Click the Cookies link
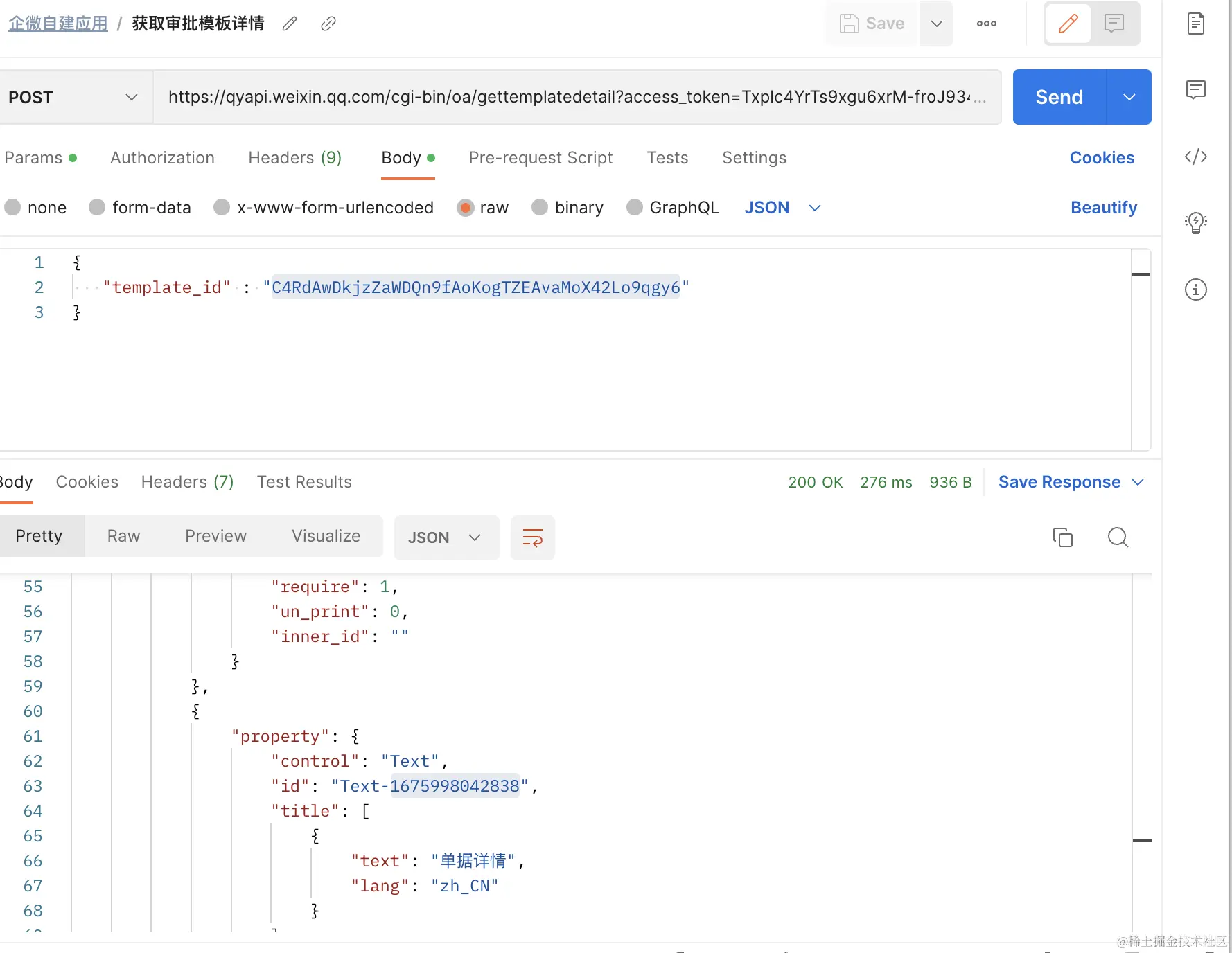Screen dimensions: 1232x953 click(1102, 158)
